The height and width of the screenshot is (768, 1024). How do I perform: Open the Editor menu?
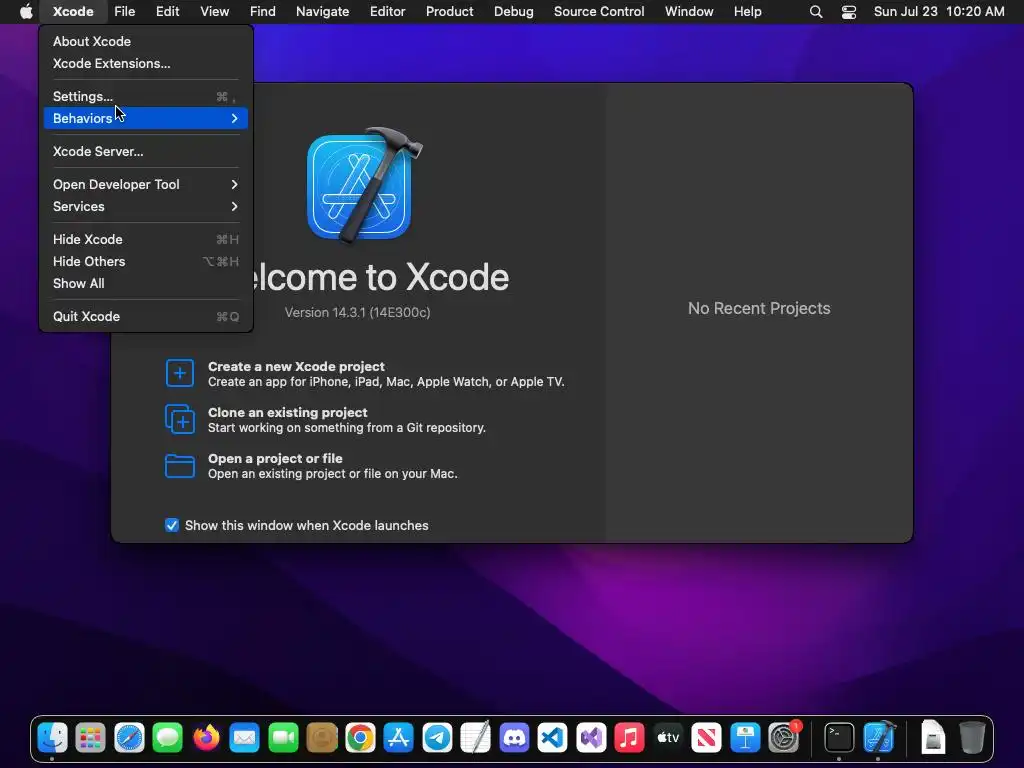(x=388, y=12)
